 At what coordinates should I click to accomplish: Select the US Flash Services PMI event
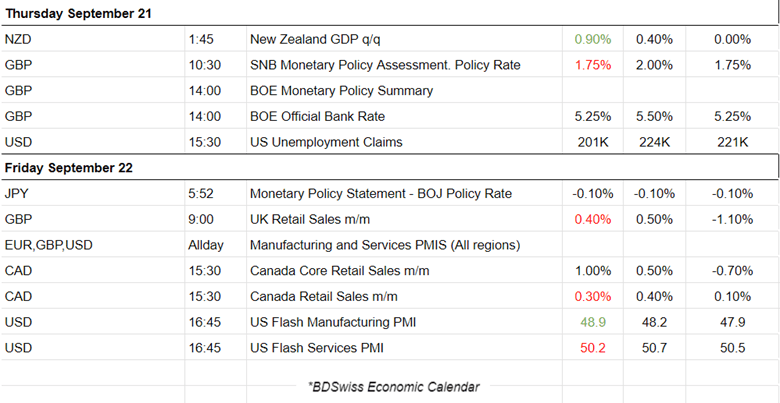coord(317,348)
